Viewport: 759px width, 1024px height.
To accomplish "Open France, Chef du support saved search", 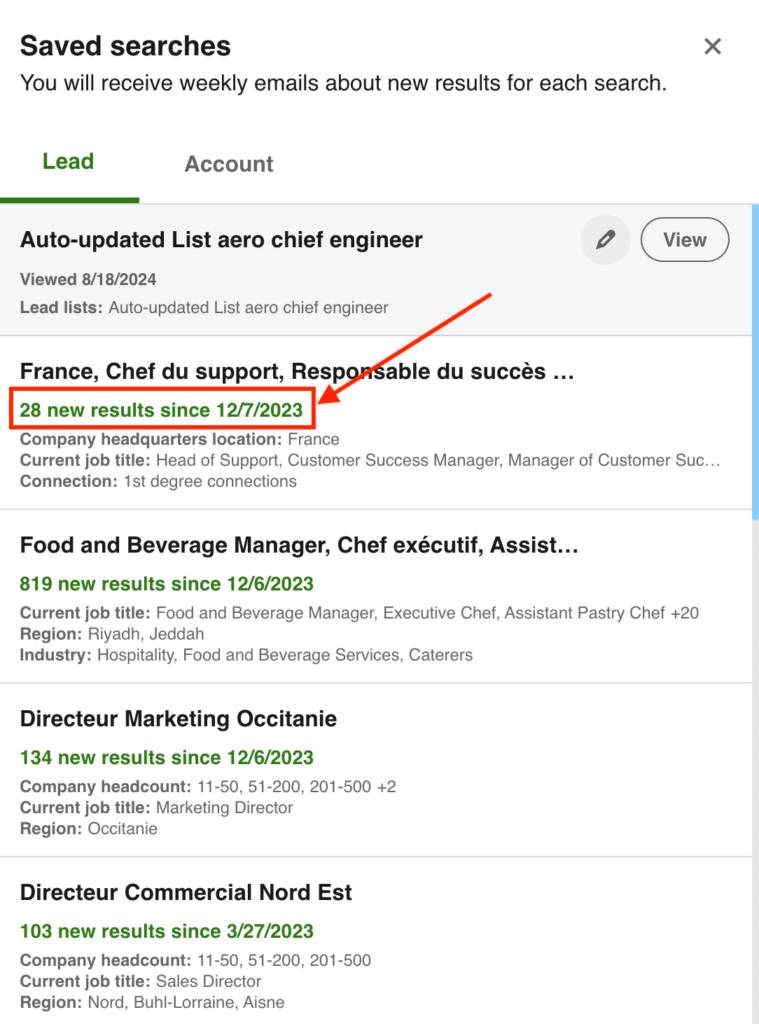I will 297,372.
